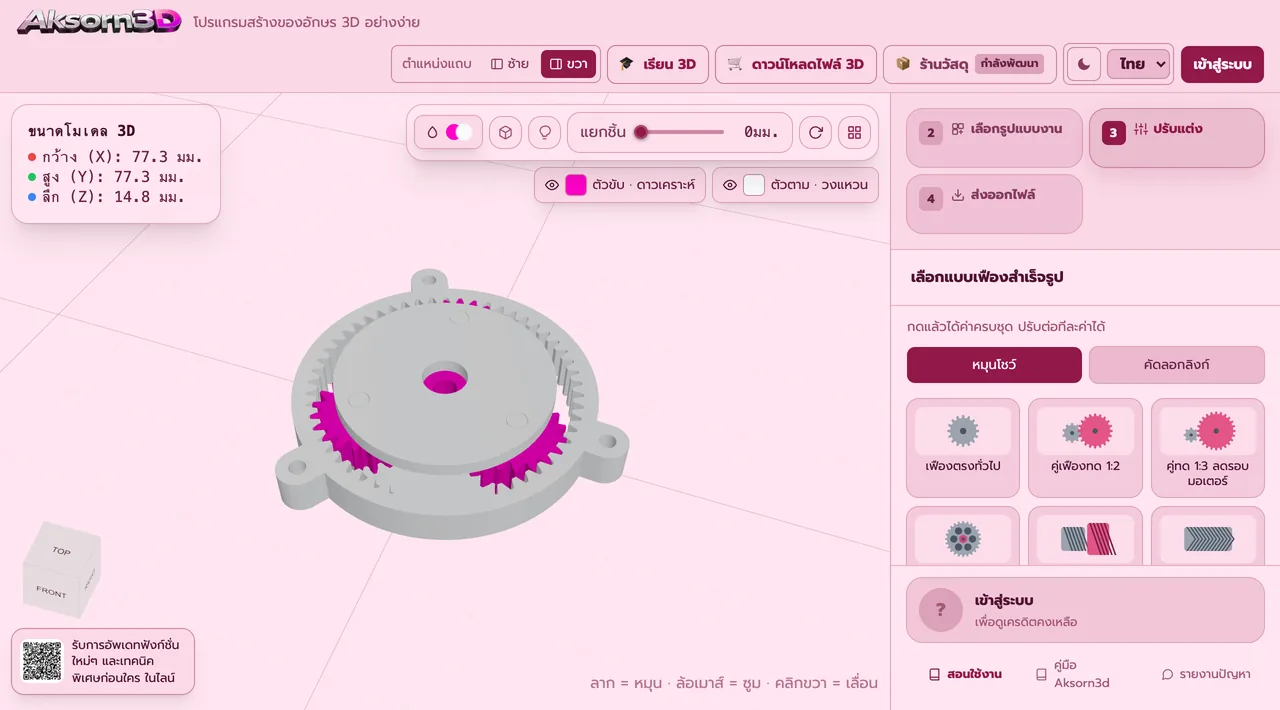This screenshot has width=1280, height=710.
Task: Click the กำลังพัฒนา badge
Action: [x=1009, y=64]
